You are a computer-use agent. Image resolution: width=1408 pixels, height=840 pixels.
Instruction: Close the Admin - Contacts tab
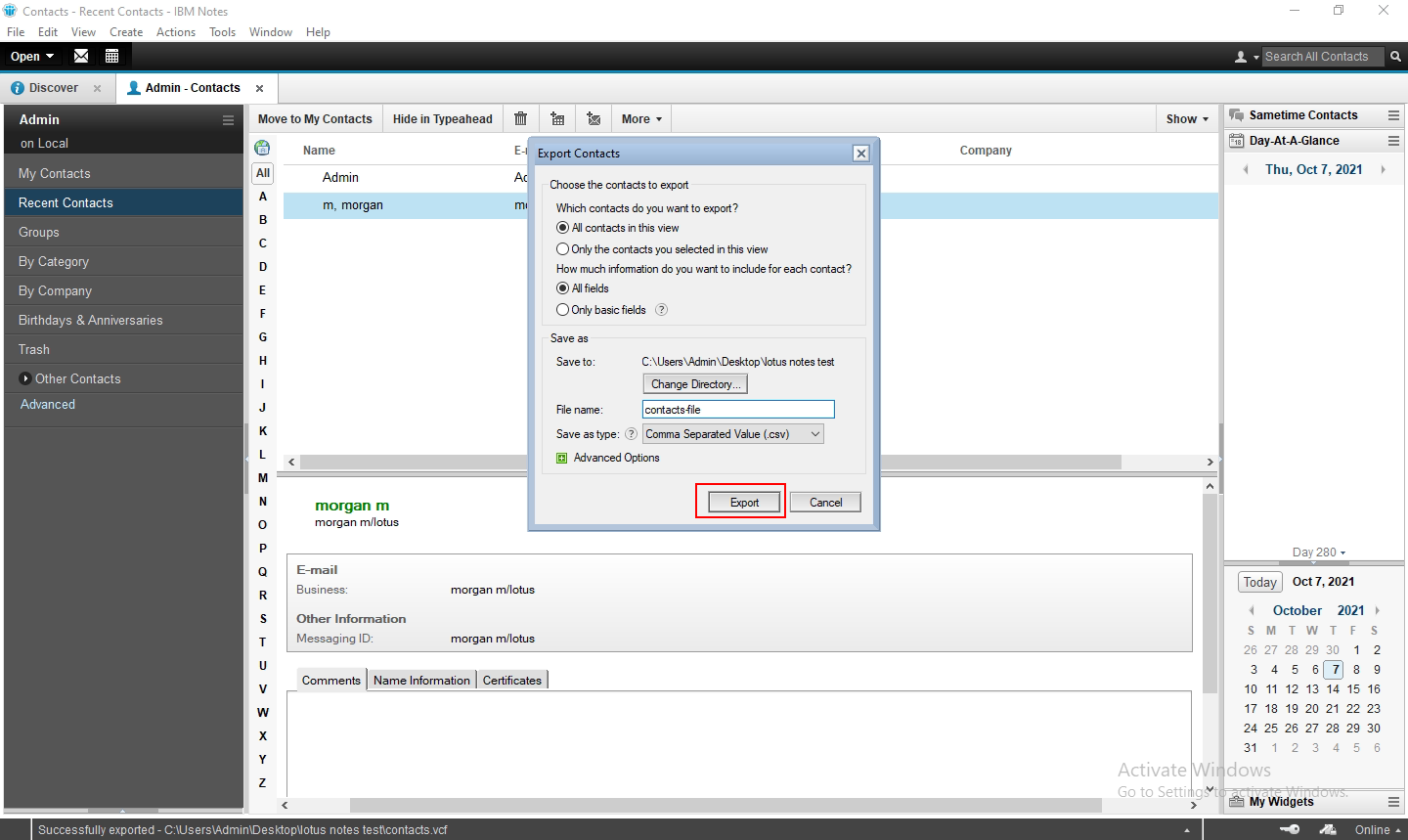pyautogui.click(x=259, y=88)
